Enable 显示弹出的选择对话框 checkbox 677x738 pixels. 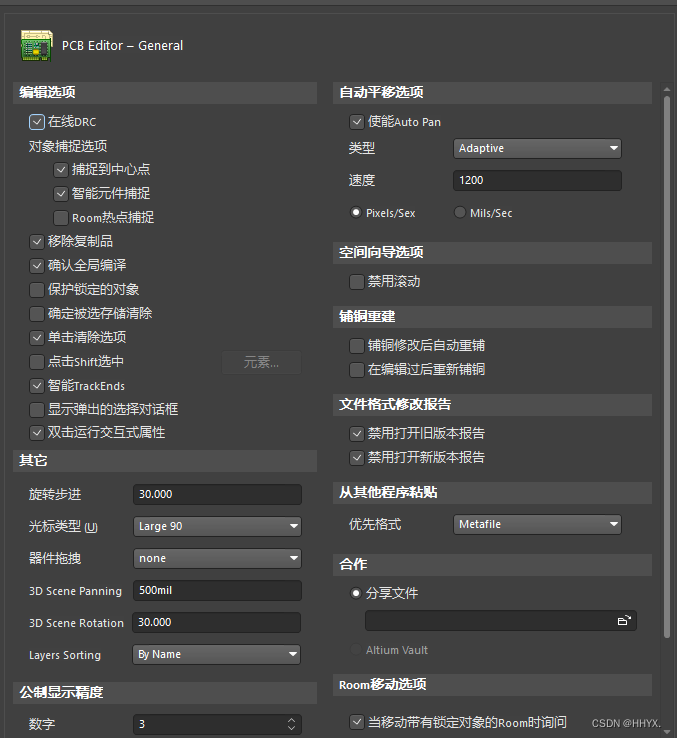pyautogui.click(x=37, y=409)
